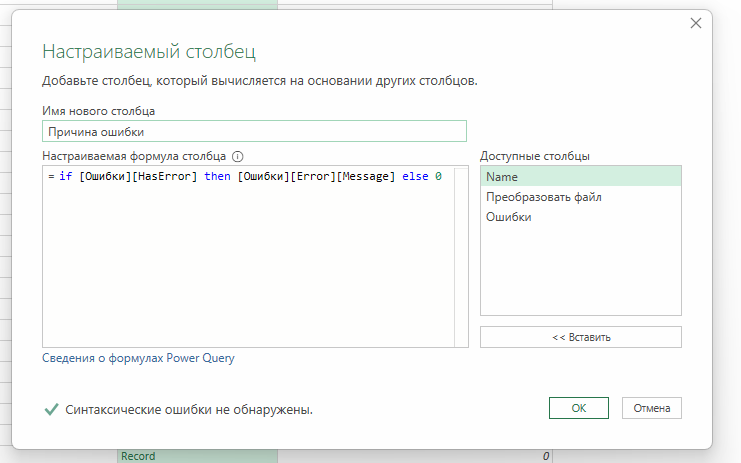The height and width of the screenshot is (463, 741).
Task: Confirm with the OK button
Action: coord(578,408)
